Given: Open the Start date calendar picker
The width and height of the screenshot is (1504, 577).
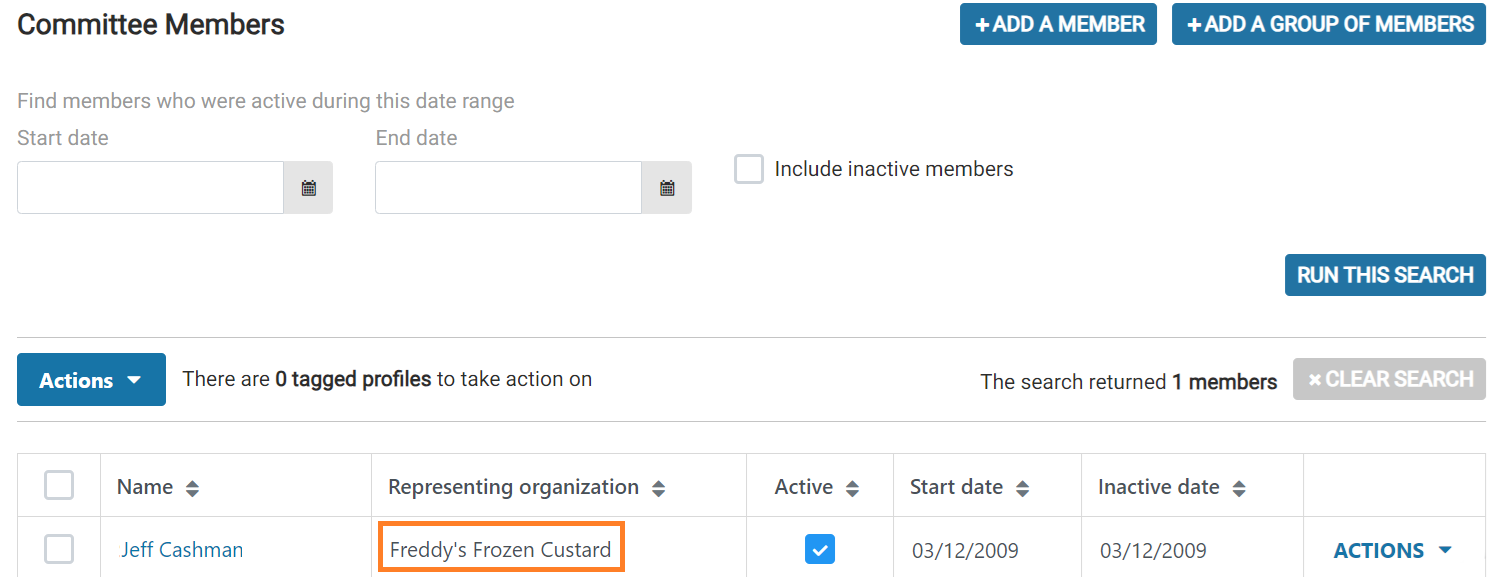Looking at the screenshot, I should (309, 188).
